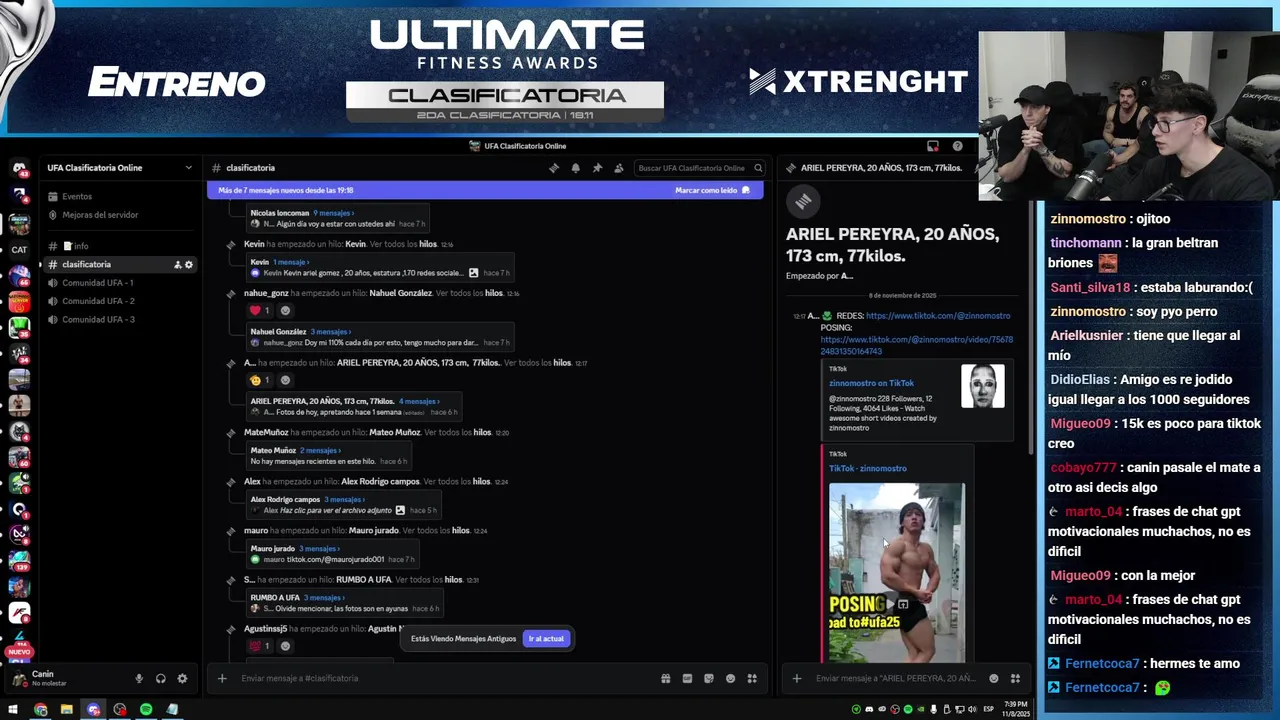Viewport: 1280px width, 720px height.
Task: Click Ir al actual button
Action: (546, 638)
